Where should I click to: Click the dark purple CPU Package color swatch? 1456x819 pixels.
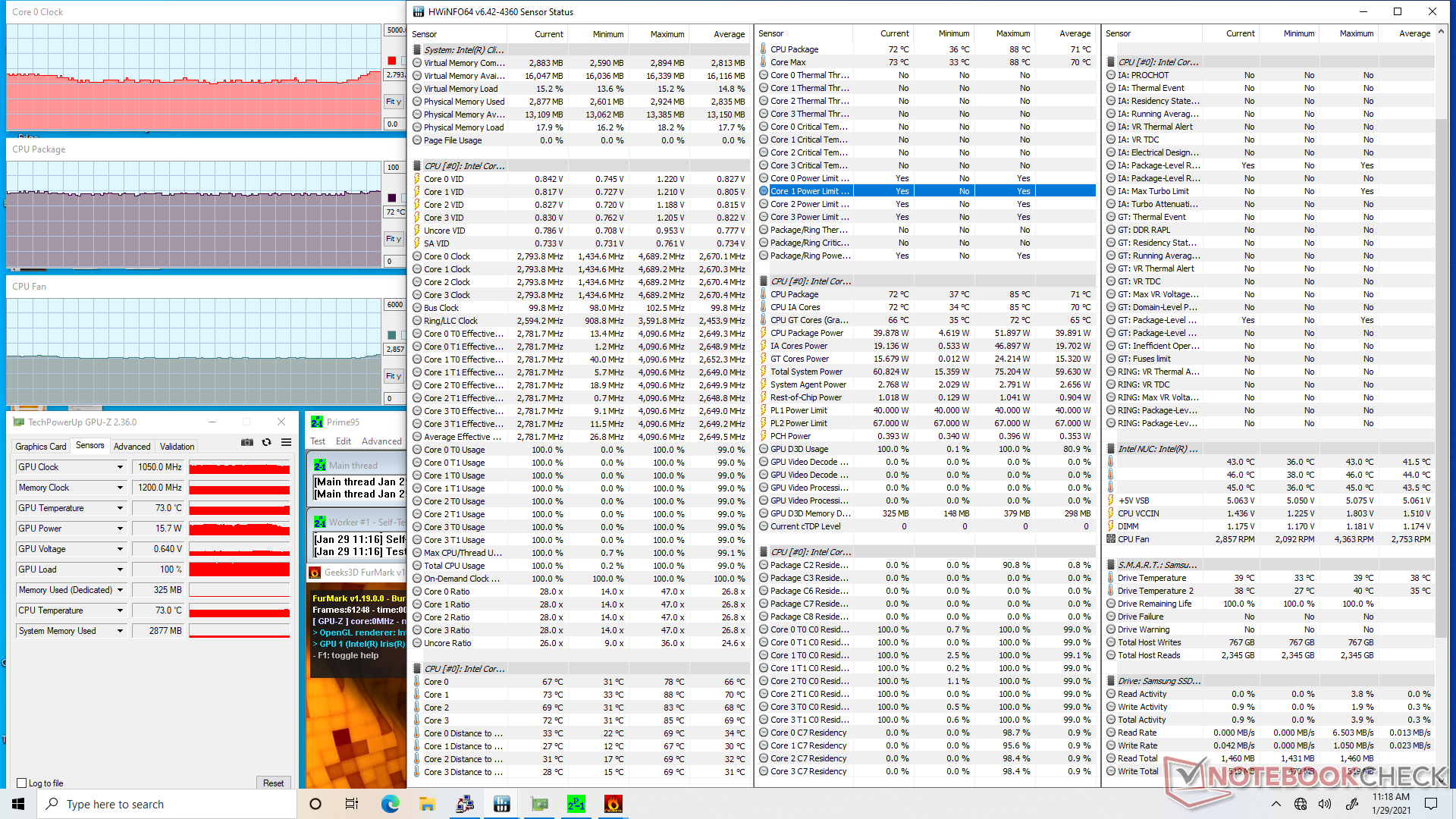point(391,198)
